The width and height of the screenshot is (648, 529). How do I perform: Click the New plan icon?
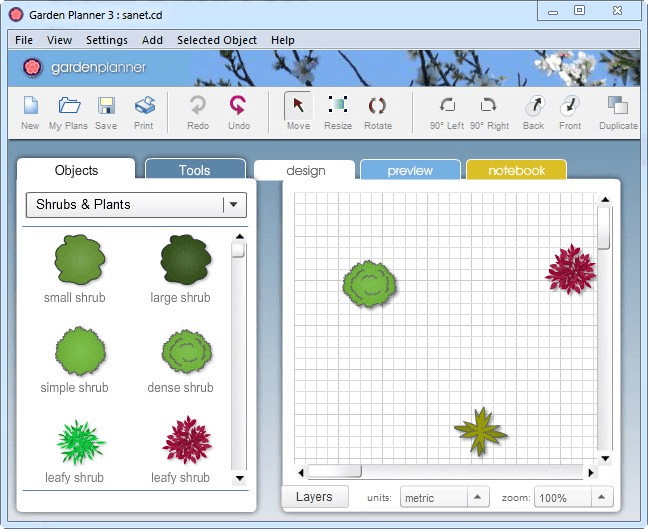click(x=30, y=106)
